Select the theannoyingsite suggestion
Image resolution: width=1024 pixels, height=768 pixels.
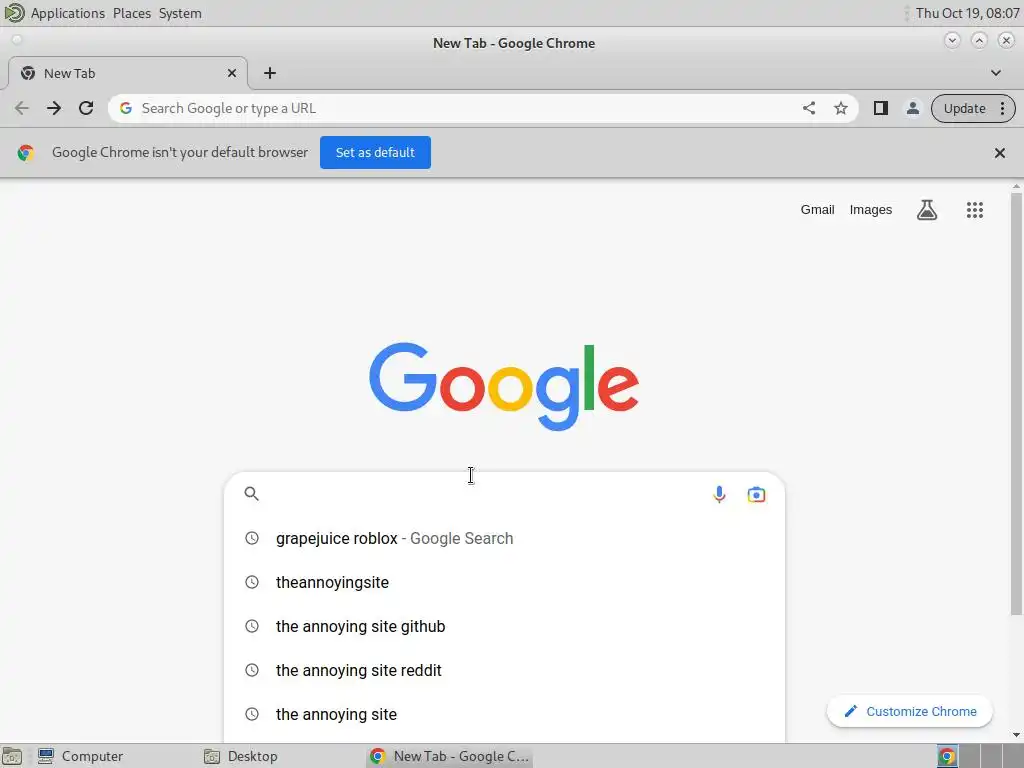click(504, 583)
